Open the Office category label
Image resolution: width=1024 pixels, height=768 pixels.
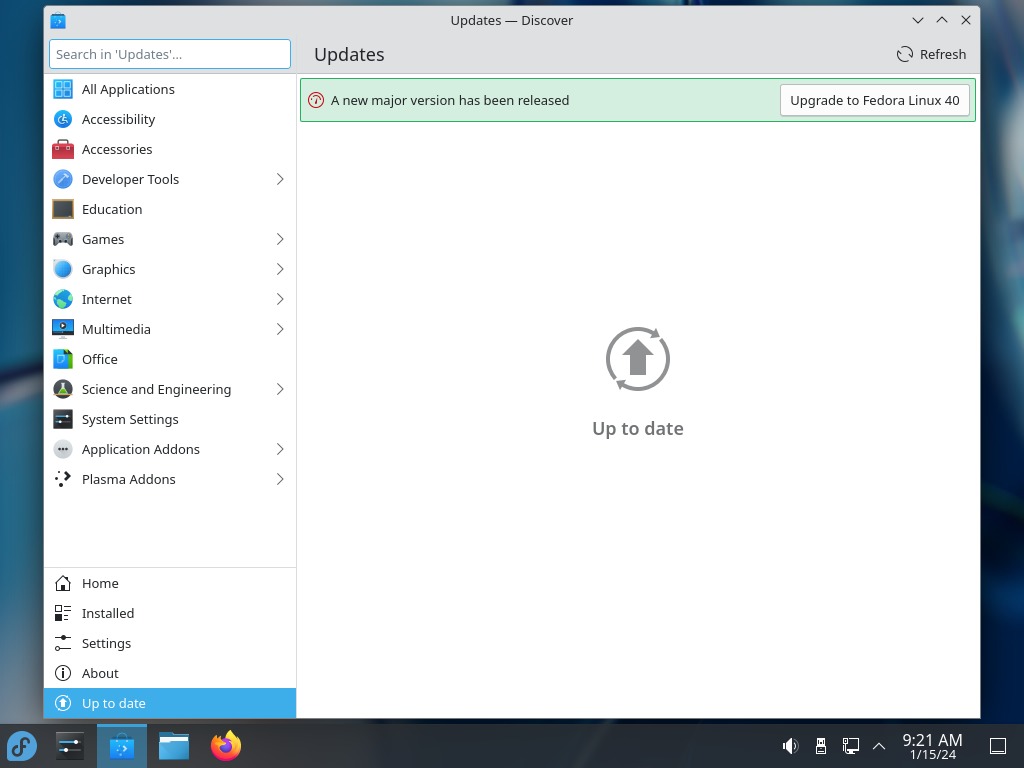pos(99,360)
